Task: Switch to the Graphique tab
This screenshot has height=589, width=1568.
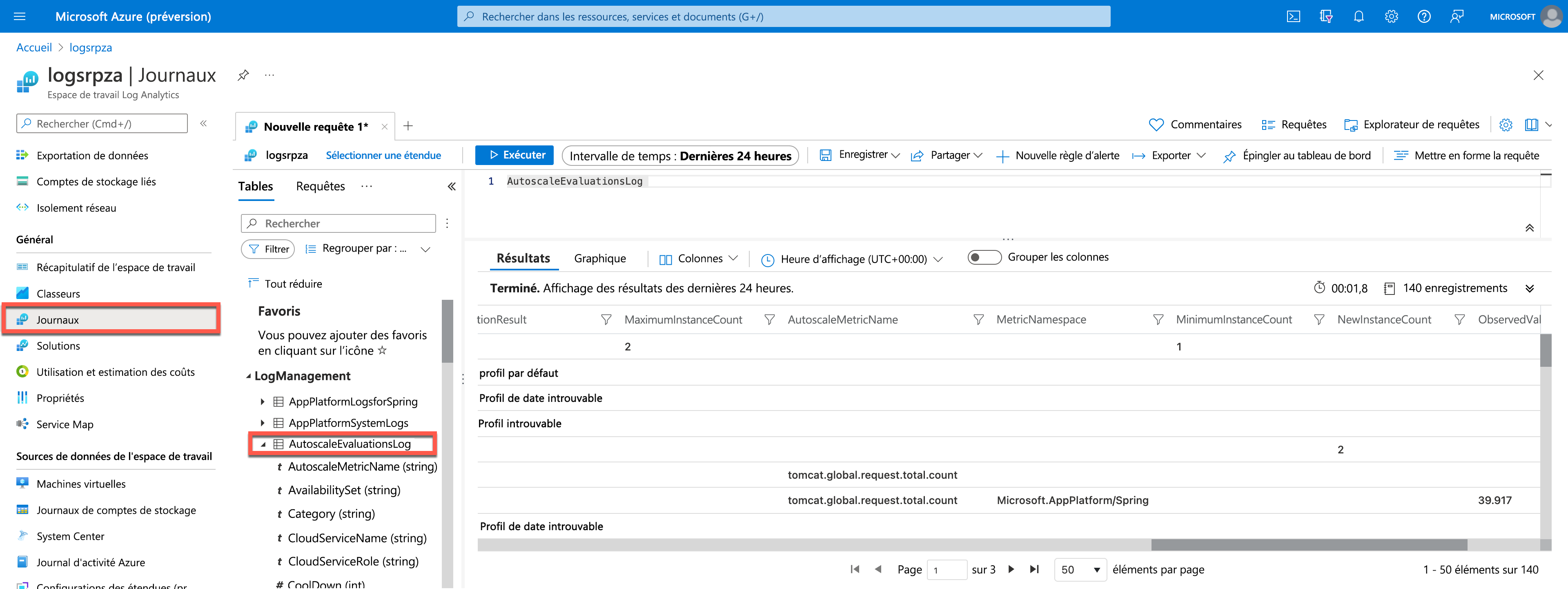Action: click(599, 258)
